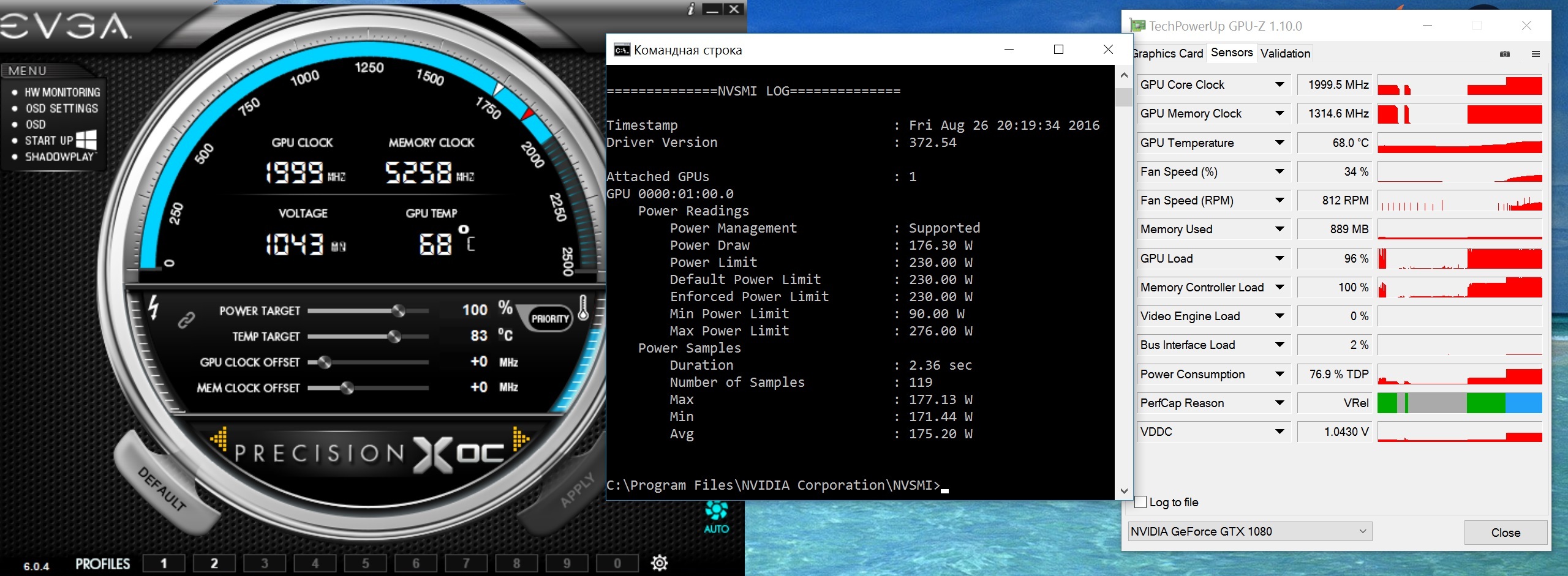Open EVGA Precision info icon

point(691,9)
